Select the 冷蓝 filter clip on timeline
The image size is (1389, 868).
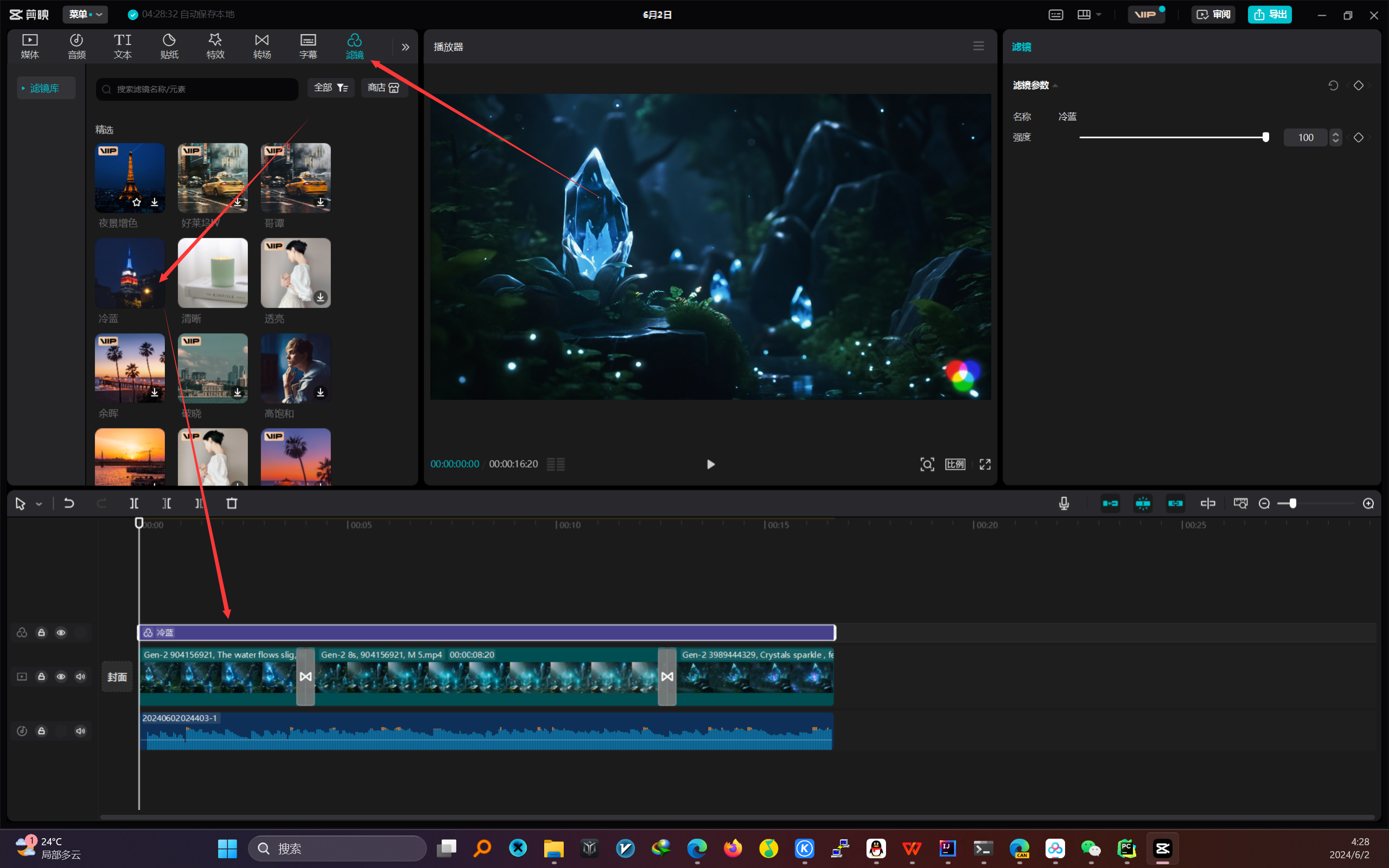(x=487, y=633)
